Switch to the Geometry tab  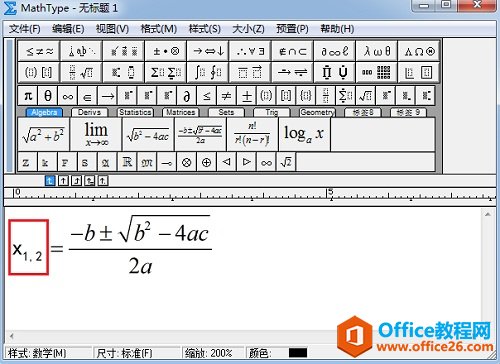coord(317,112)
